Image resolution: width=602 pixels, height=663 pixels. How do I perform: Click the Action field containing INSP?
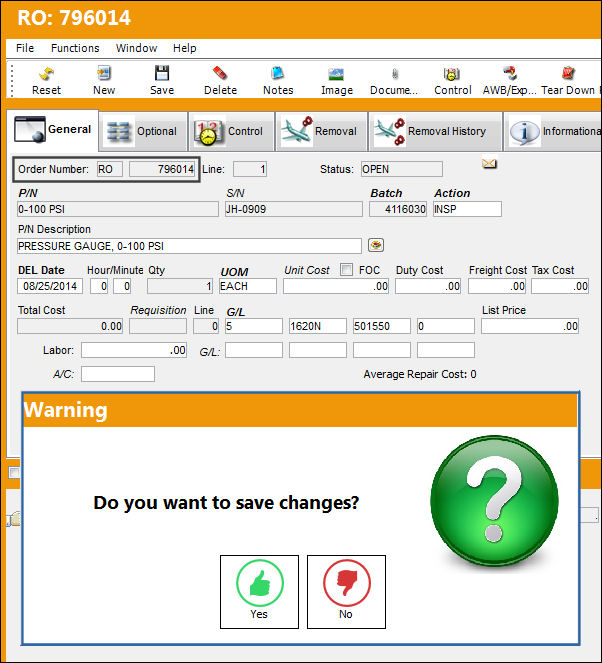coord(467,209)
